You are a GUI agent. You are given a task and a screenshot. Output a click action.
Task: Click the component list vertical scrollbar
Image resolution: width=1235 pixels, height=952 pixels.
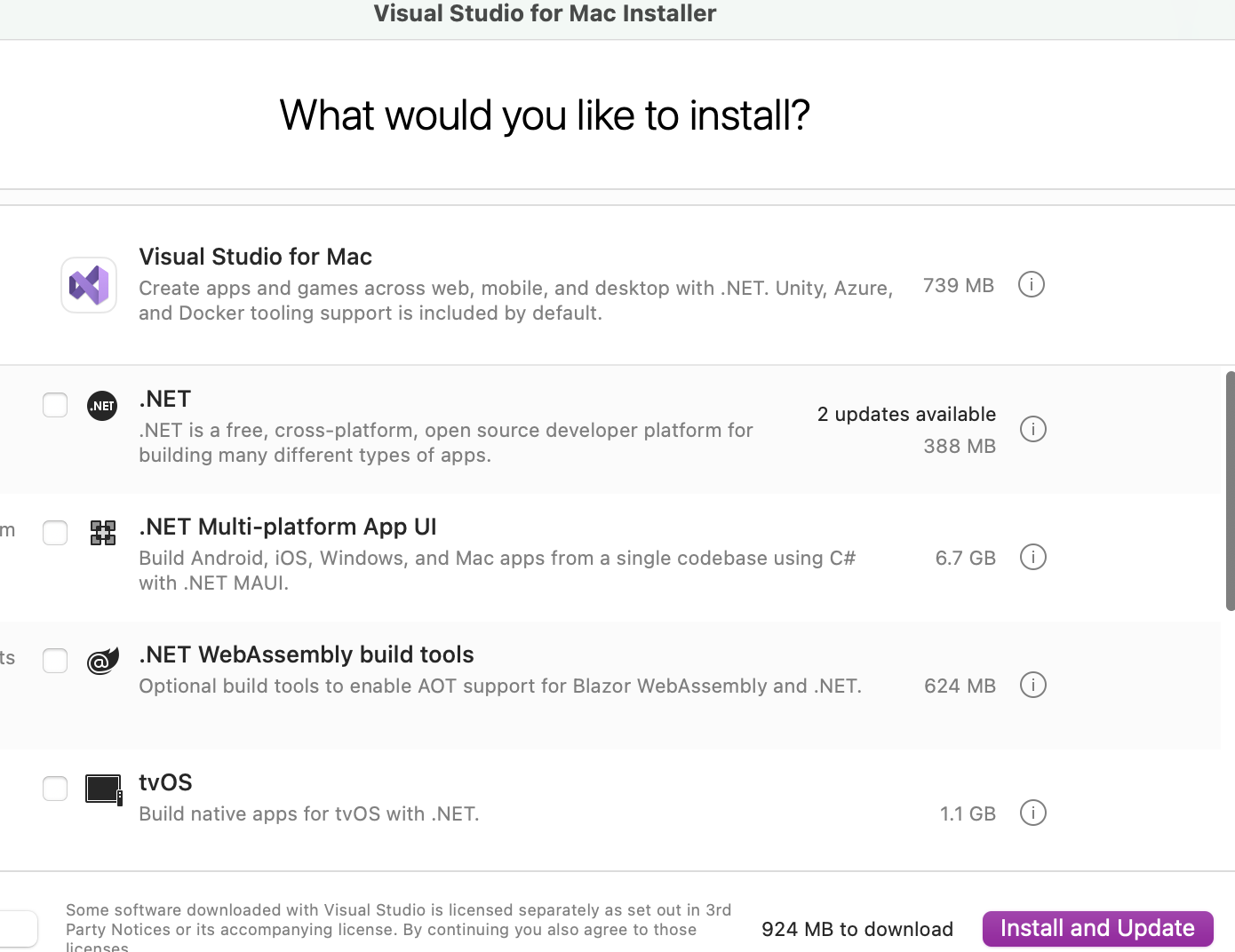1230,490
